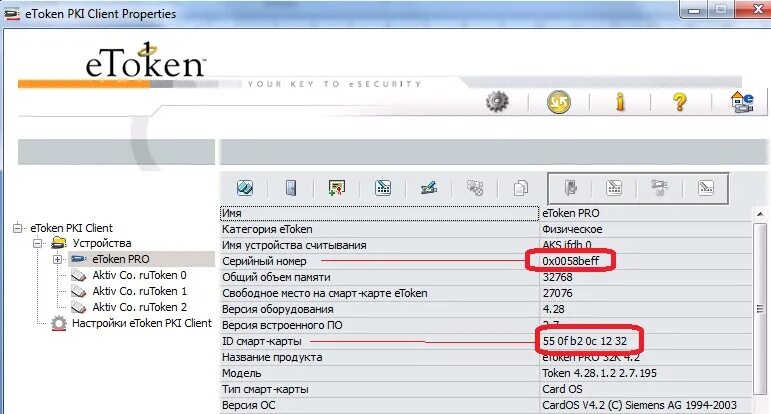
Task: Click the Rename eToken toolbar icon
Action: (429, 188)
